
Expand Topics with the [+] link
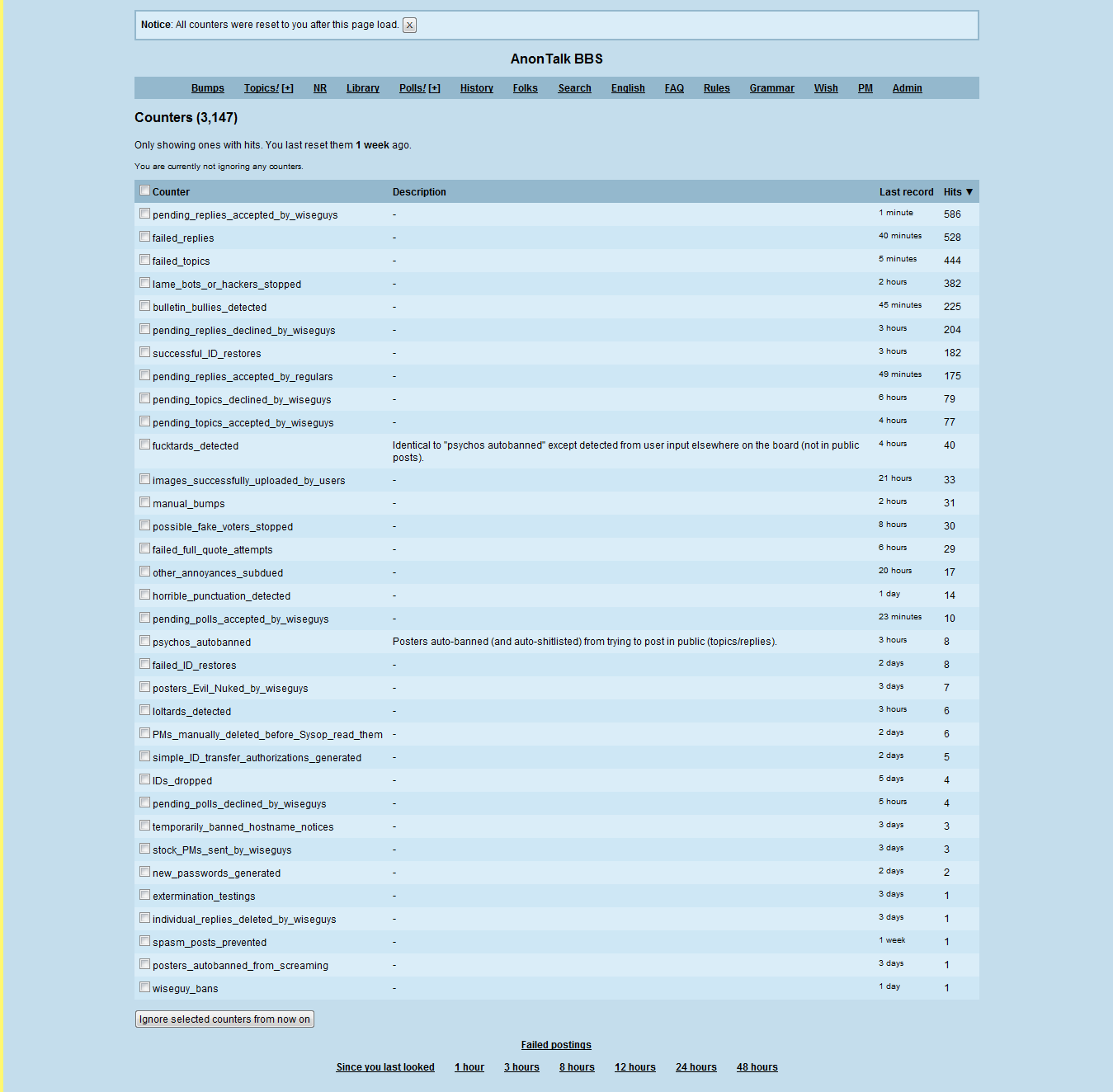(287, 88)
